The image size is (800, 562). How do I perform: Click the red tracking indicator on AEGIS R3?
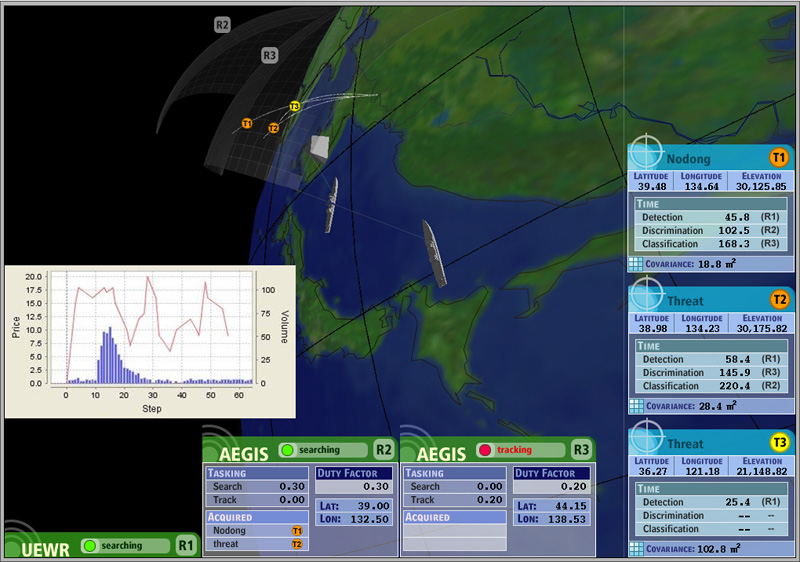tap(485, 450)
